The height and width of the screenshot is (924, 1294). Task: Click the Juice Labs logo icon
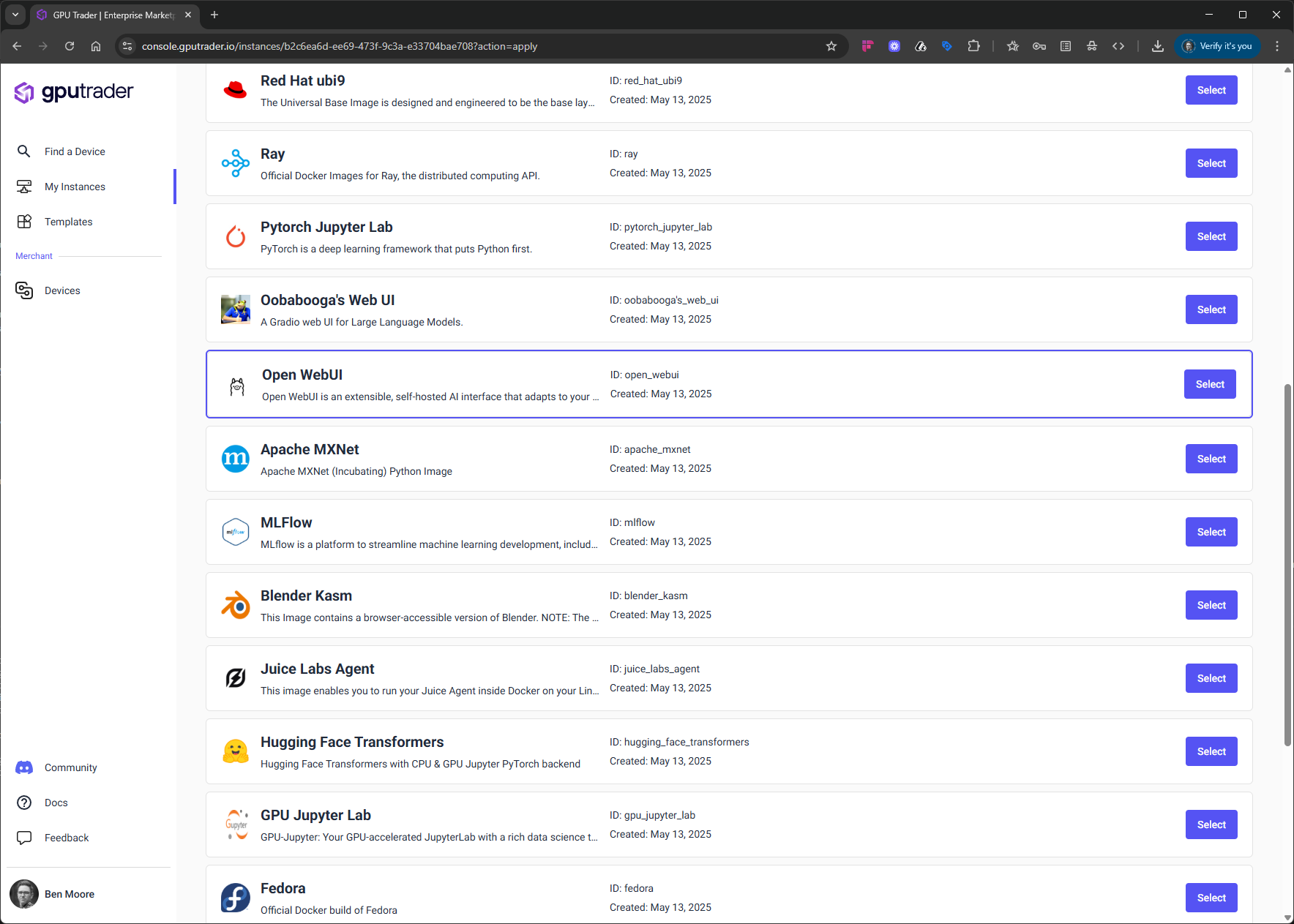tap(236, 678)
